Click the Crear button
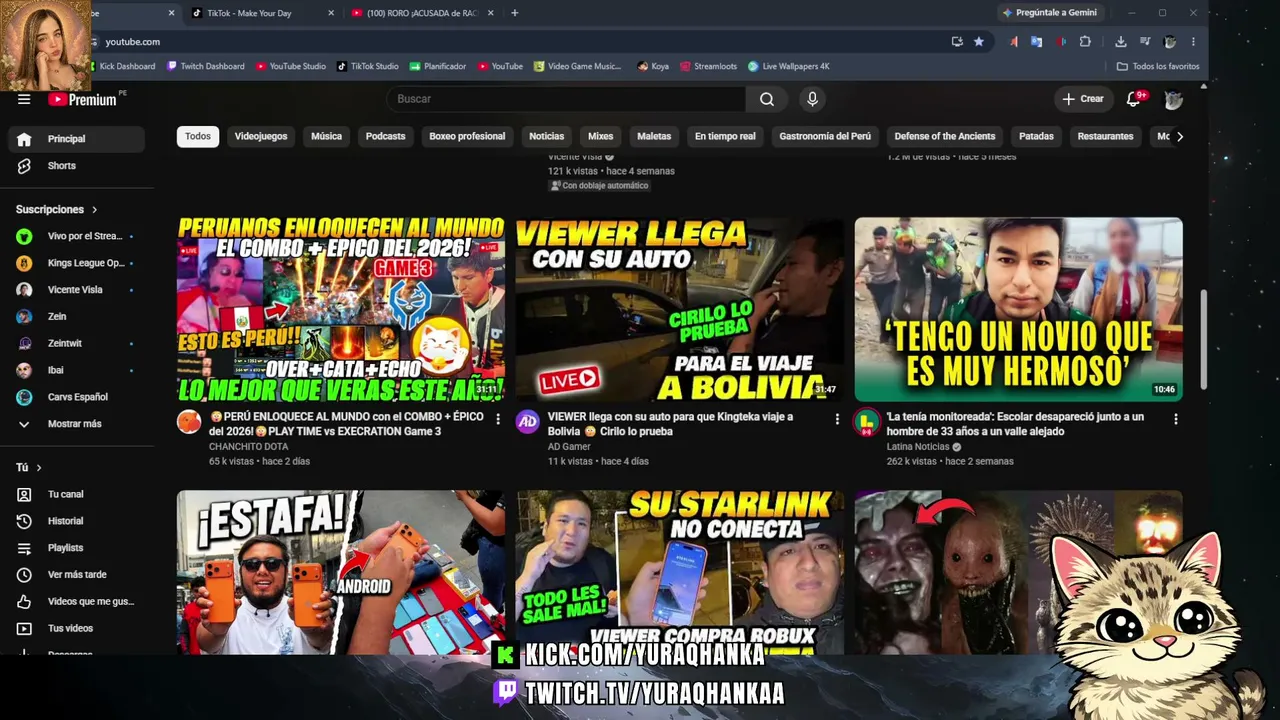 [1083, 99]
